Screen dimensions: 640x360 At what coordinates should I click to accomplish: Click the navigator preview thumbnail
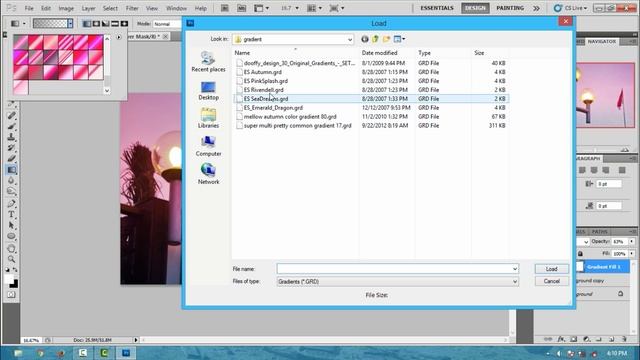pyautogui.click(x=605, y=95)
